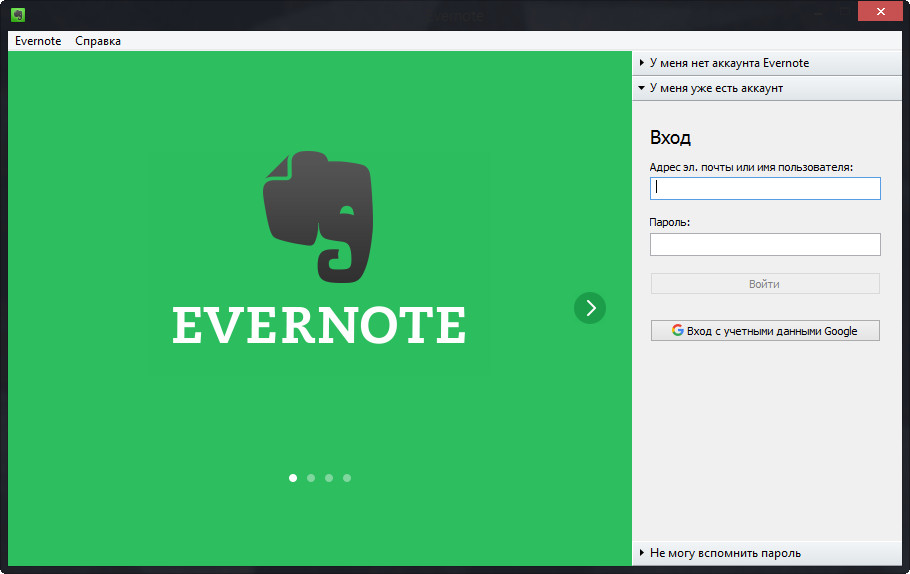This screenshot has height=574, width=910.
Task: Select the first carousel page dot
Action: tap(293, 478)
